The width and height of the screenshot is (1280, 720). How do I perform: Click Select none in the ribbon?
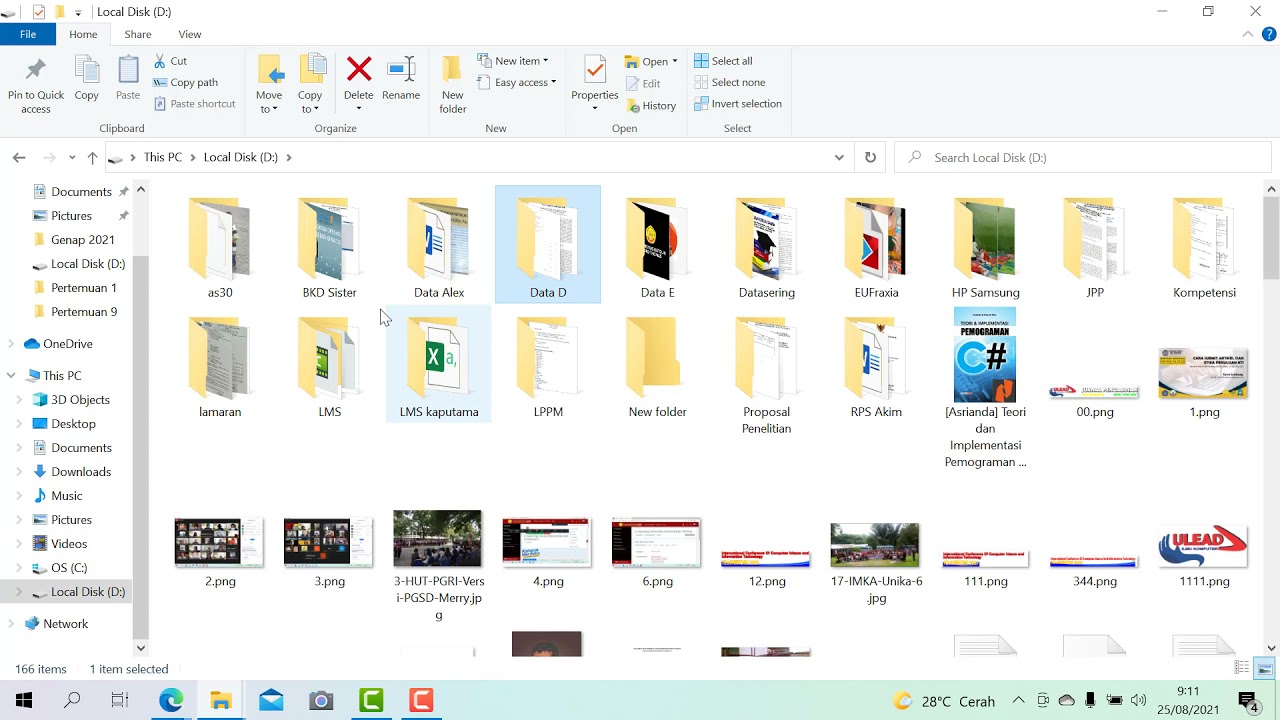pos(729,83)
